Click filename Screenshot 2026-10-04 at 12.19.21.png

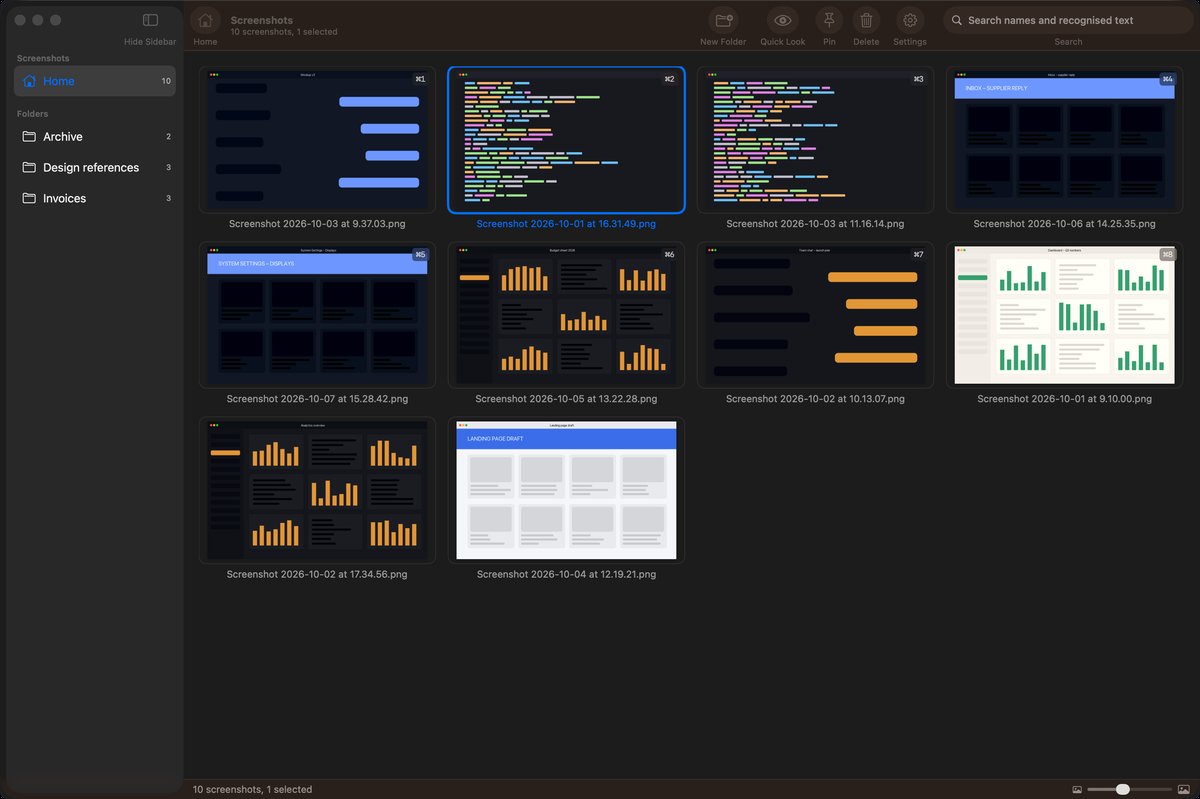coord(566,574)
